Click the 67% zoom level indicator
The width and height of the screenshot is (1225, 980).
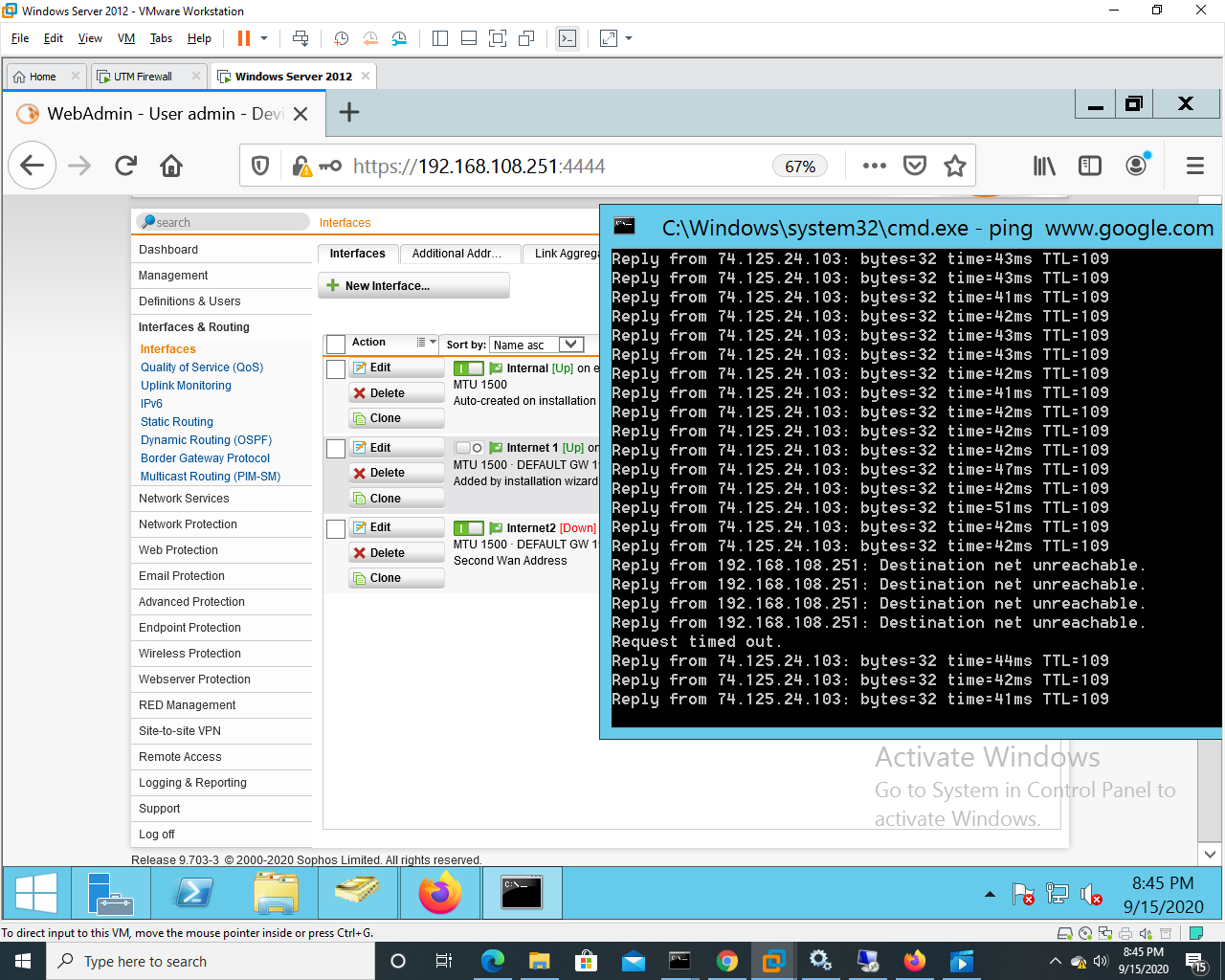tap(800, 167)
